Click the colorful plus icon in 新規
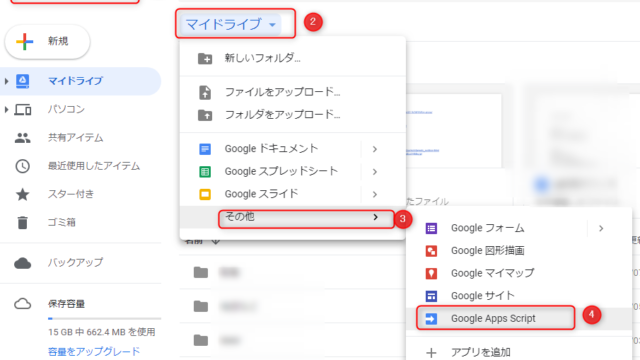 coord(24,41)
